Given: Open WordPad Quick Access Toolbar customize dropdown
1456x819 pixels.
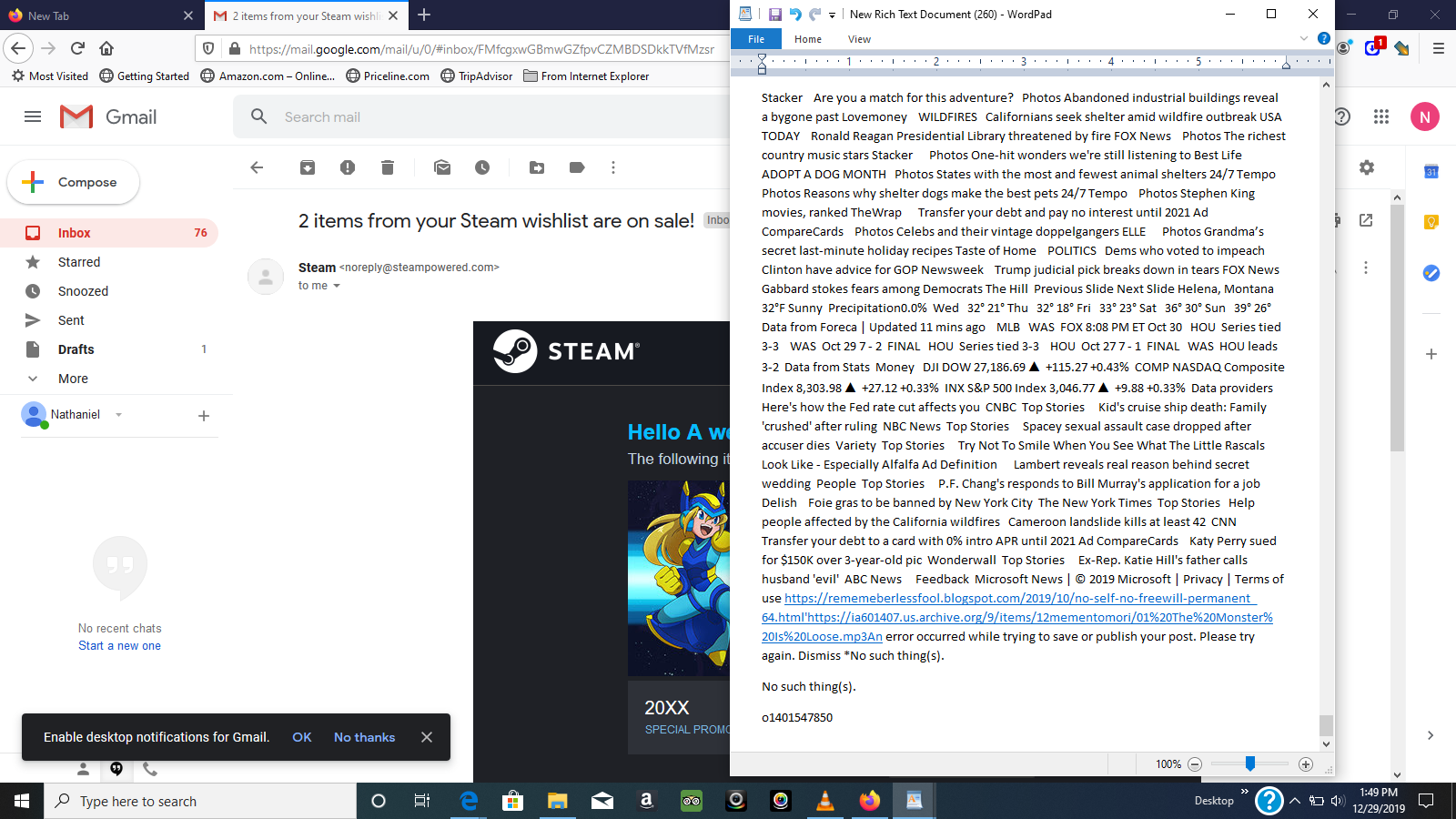Looking at the screenshot, I should coord(832,15).
